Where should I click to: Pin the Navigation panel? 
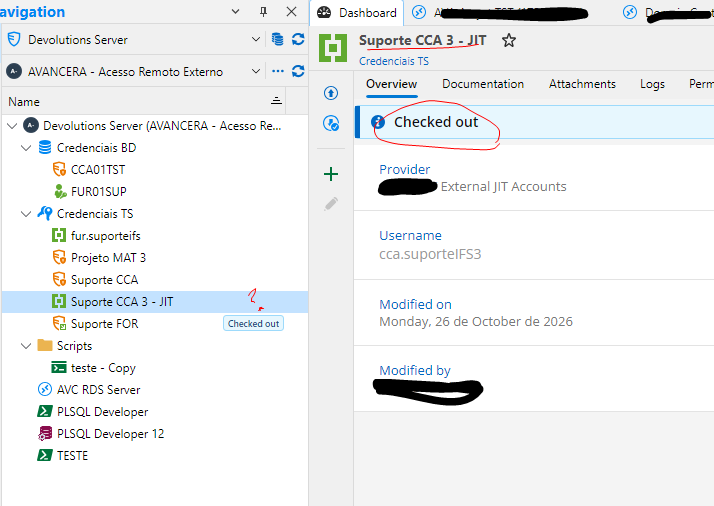(263, 12)
